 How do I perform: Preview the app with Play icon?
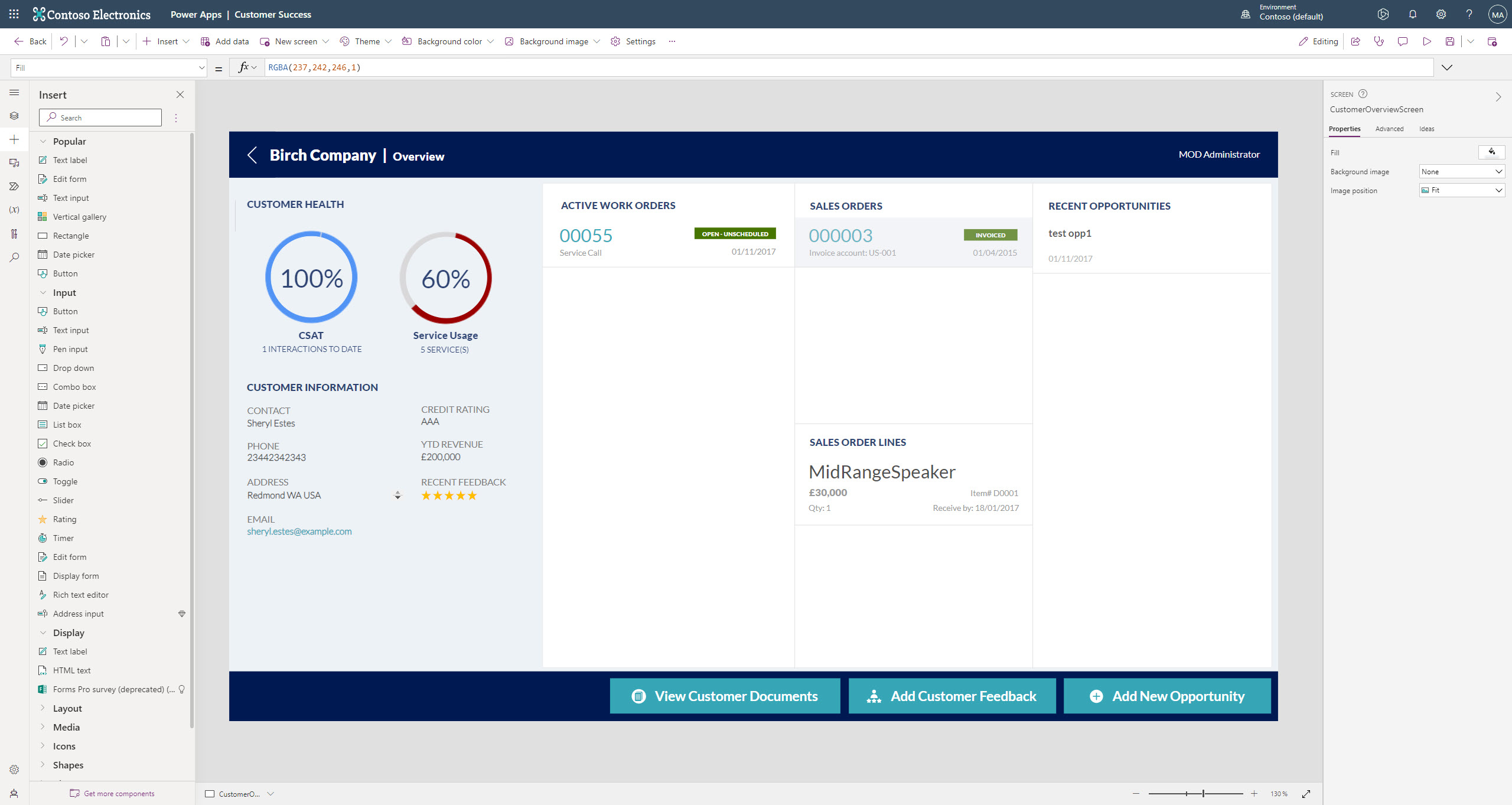pos(1427,41)
